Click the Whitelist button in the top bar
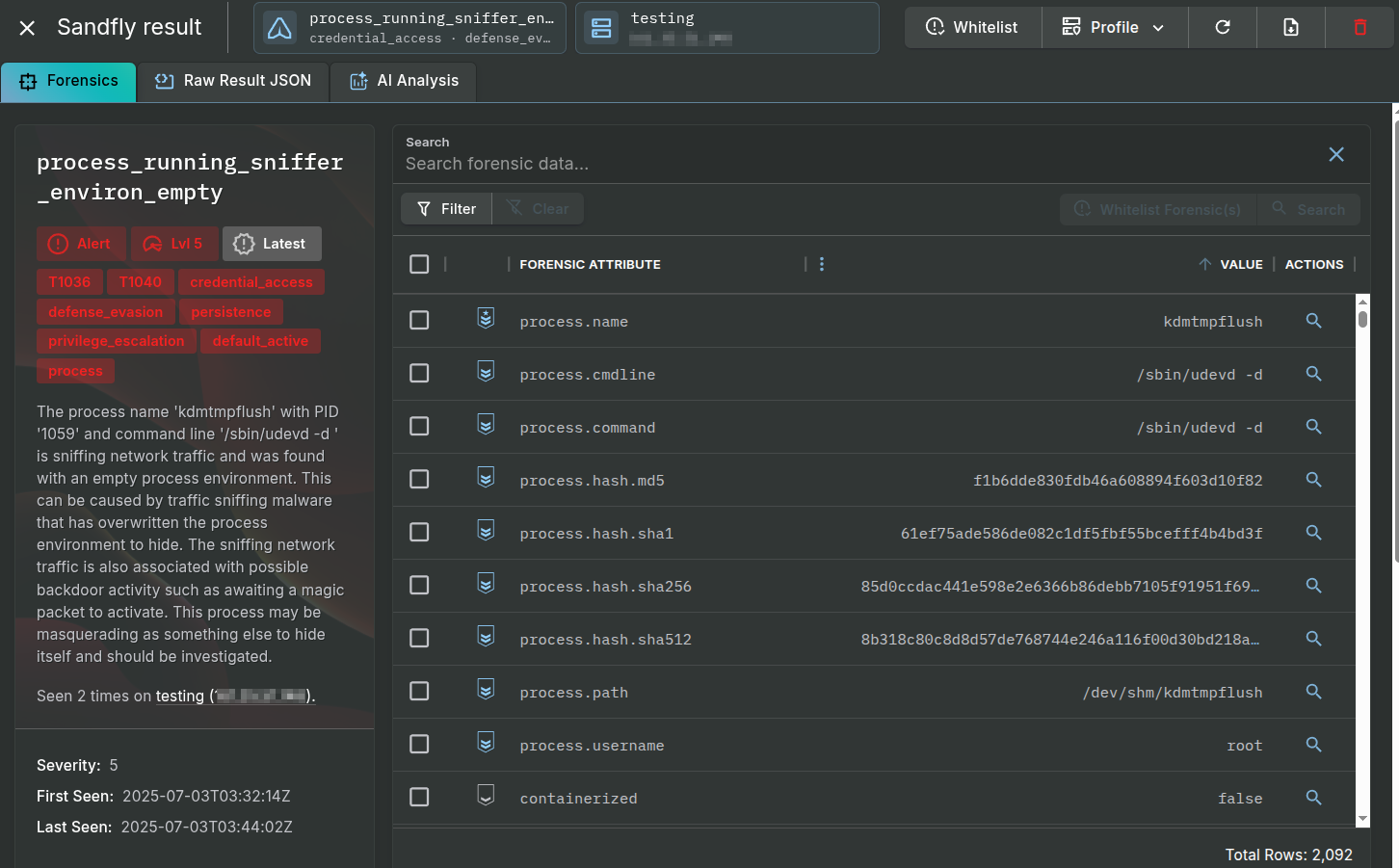 [973, 27]
